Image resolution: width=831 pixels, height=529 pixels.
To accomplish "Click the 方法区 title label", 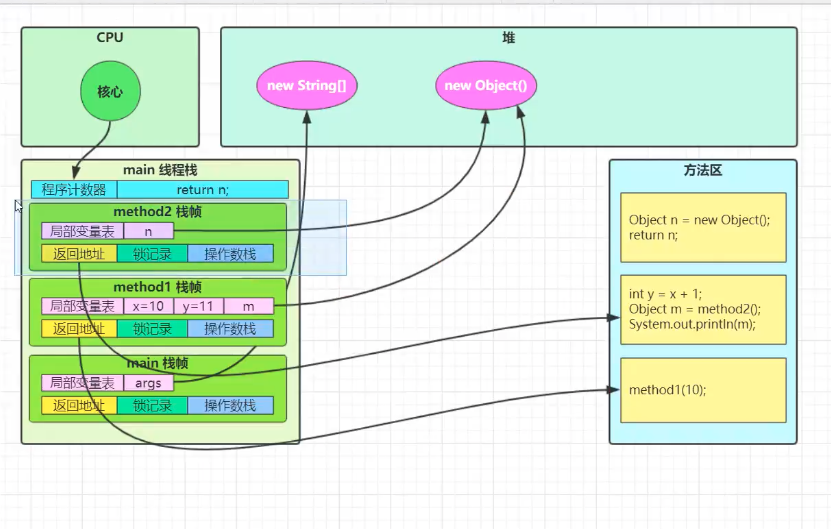I will 703,170.
